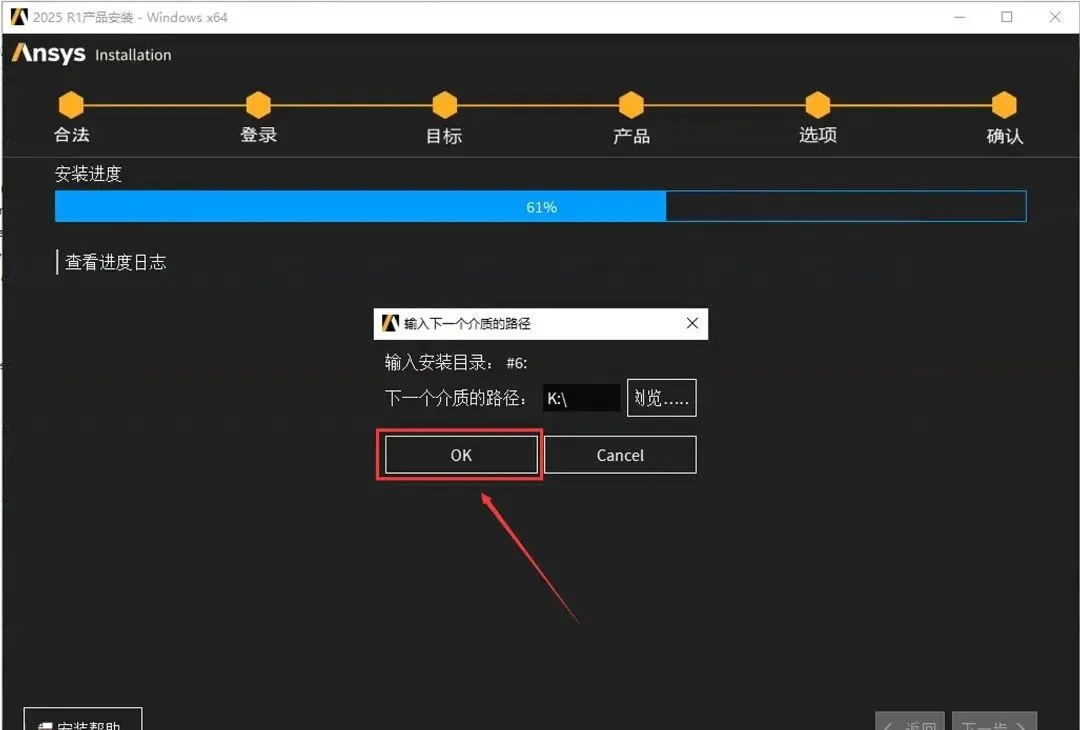Click the 下一步 next button

pyautogui.click(x=994, y=721)
